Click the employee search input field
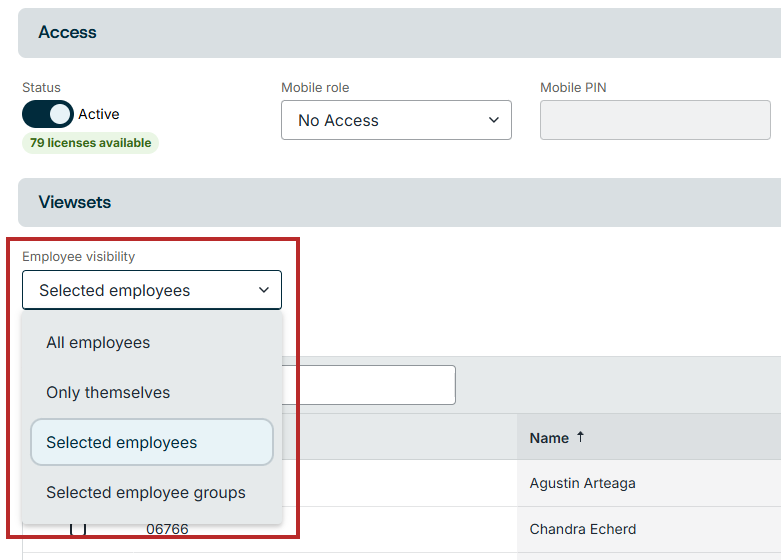Image resolution: width=781 pixels, height=560 pixels. 369,385
